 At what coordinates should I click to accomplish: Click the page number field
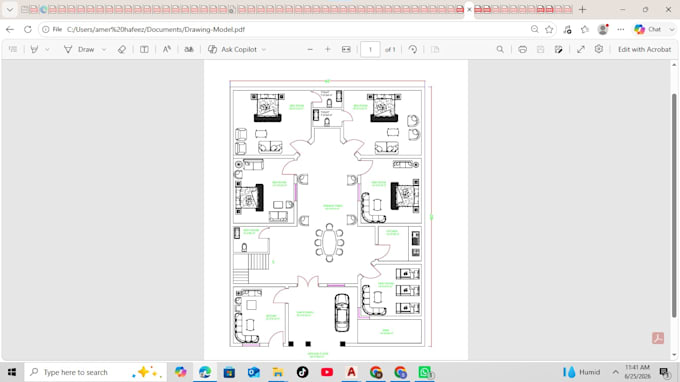(x=370, y=49)
